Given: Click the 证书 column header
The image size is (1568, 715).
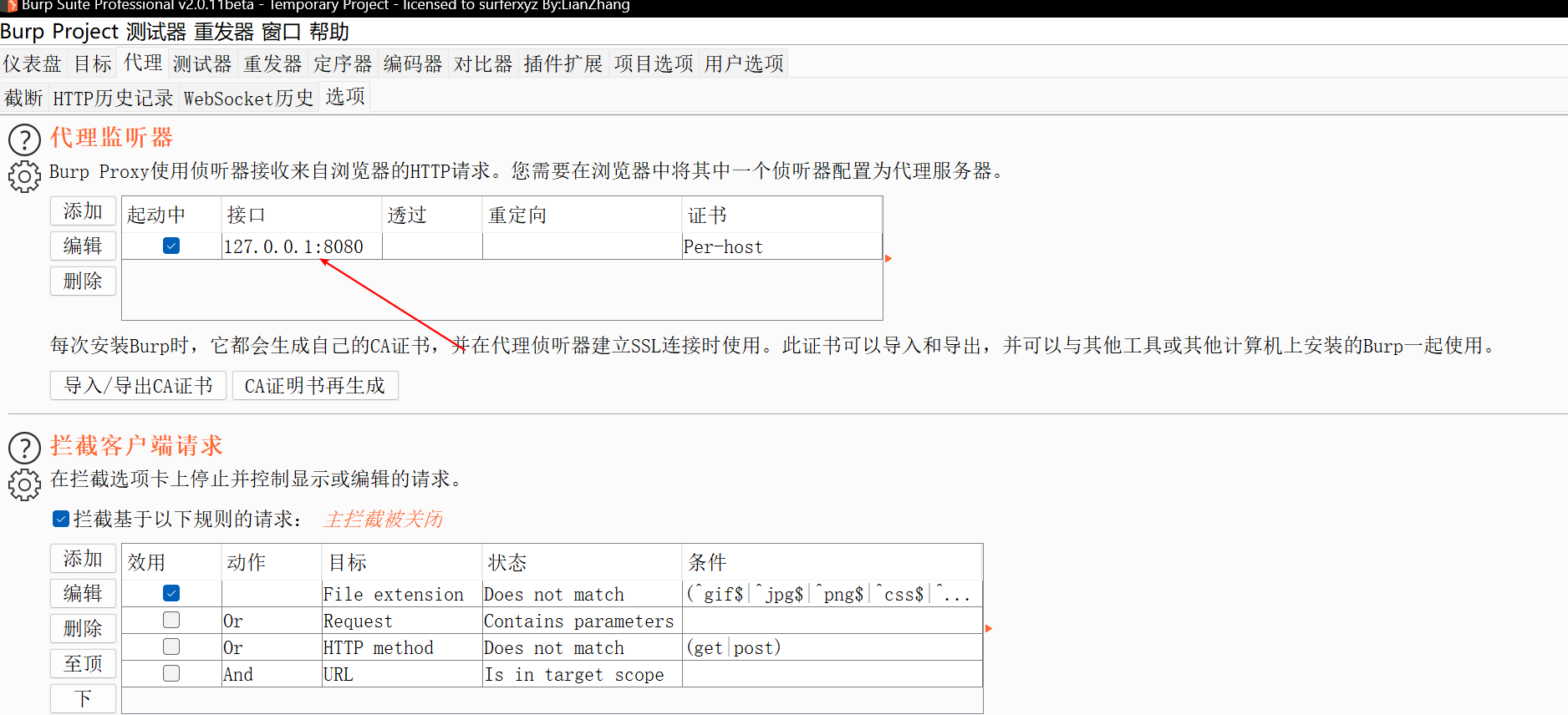Looking at the screenshot, I should (781, 215).
